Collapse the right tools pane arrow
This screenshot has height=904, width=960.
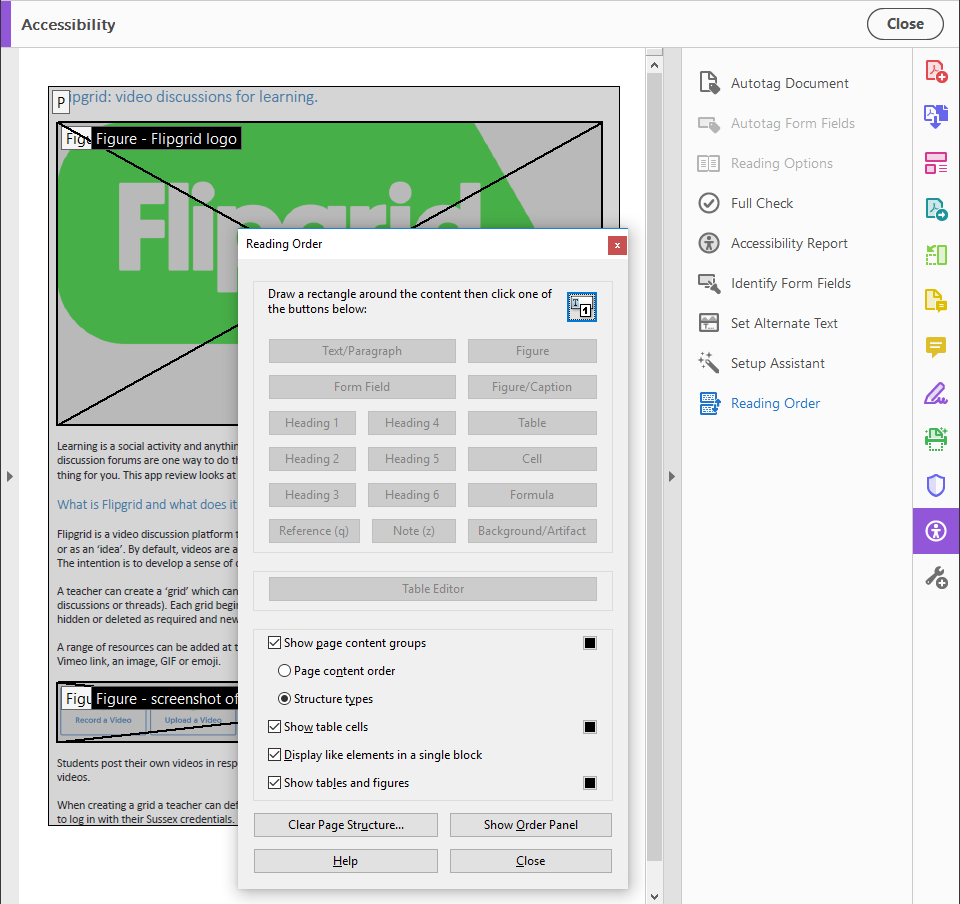coord(672,476)
